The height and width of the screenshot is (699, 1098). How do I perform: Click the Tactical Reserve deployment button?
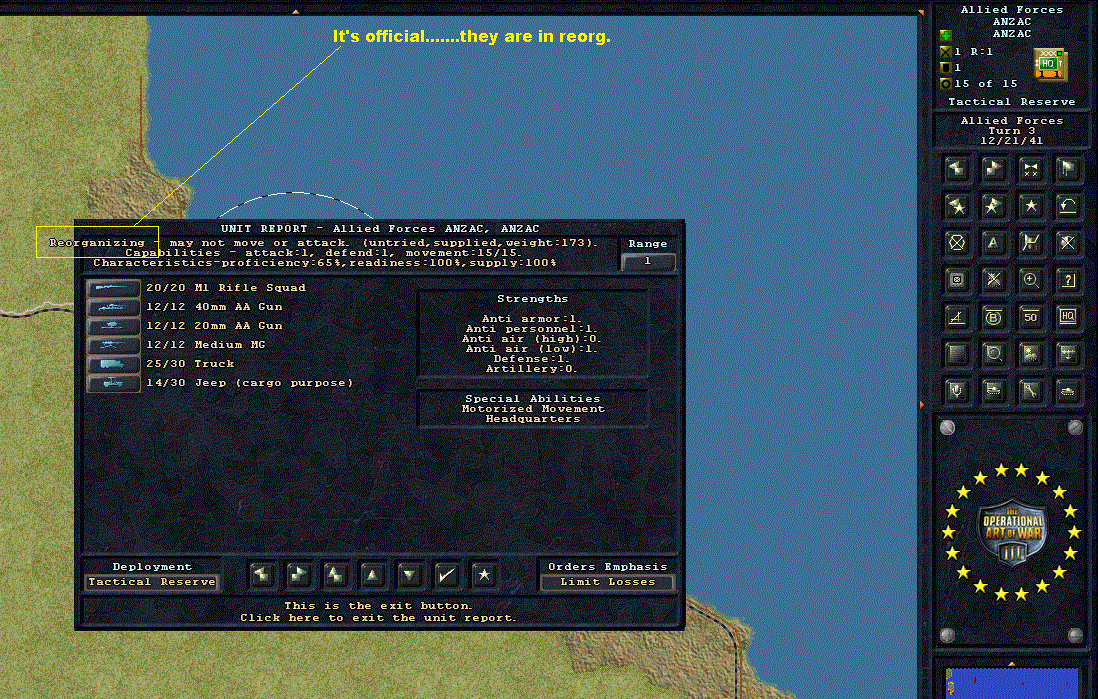[152, 582]
